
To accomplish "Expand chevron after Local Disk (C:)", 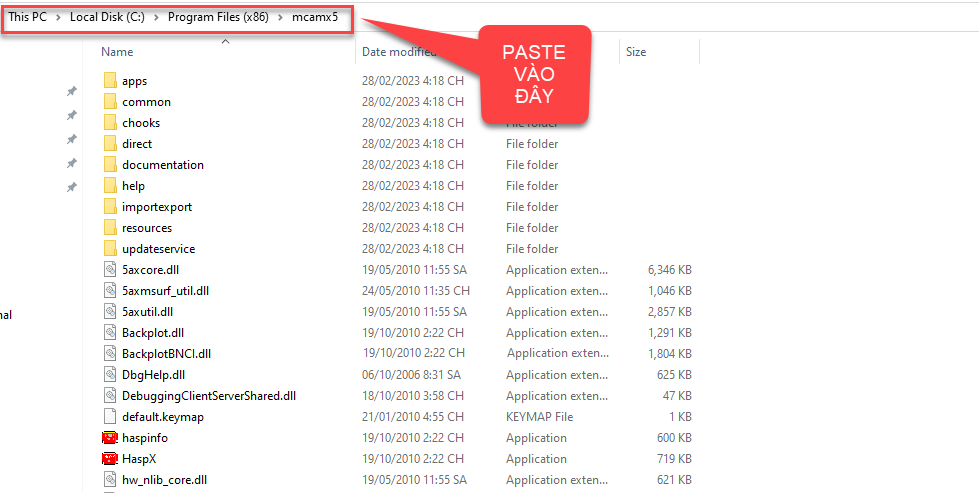I will [x=157, y=17].
